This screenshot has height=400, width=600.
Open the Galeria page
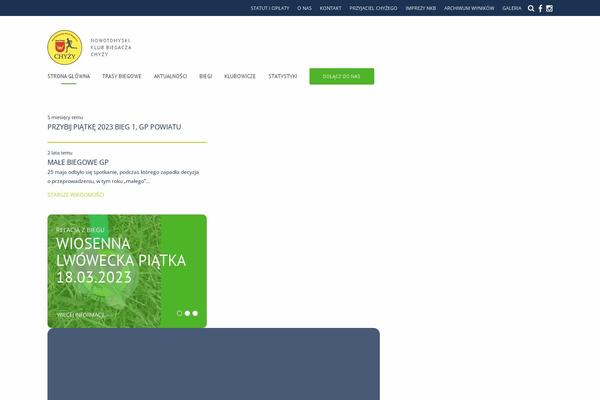[x=512, y=8]
